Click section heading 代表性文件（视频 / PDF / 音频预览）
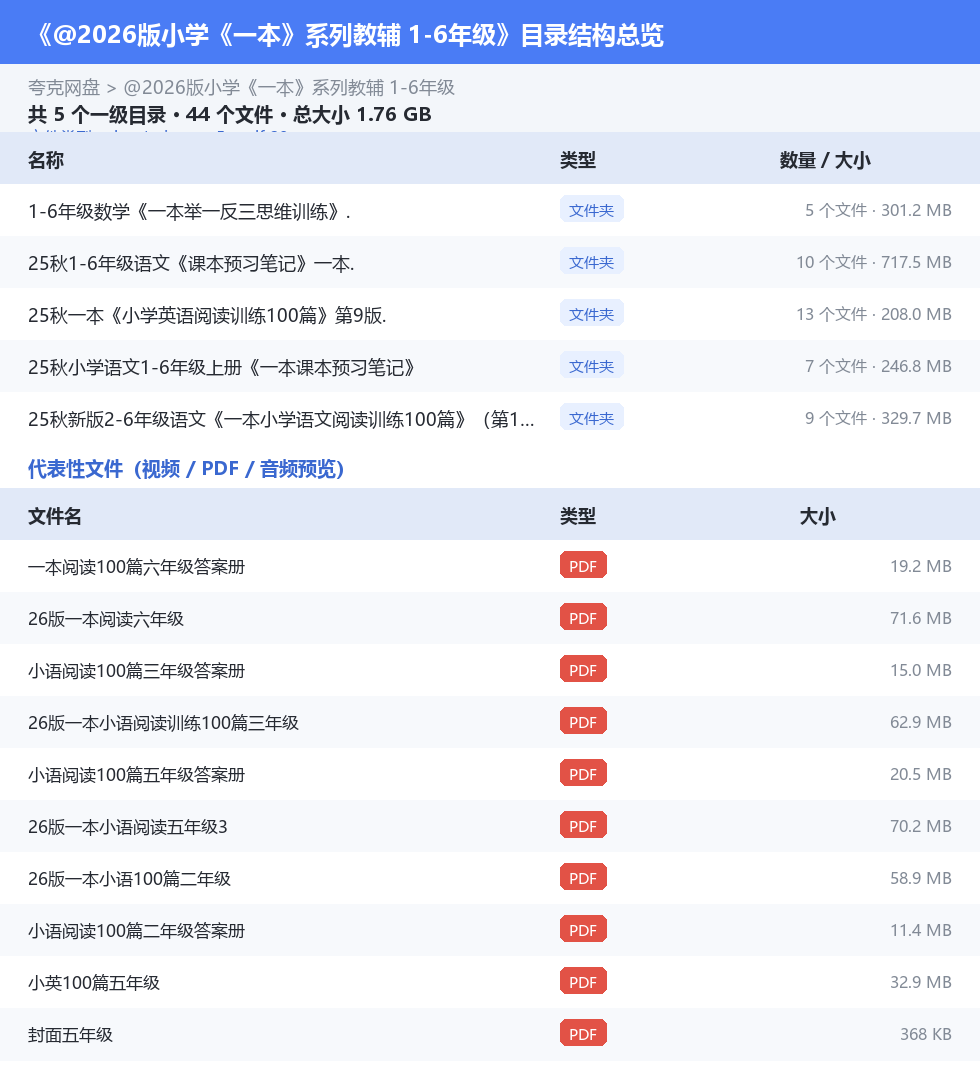The width and height of the screenshot is (980, 1092). pos(186,469)
